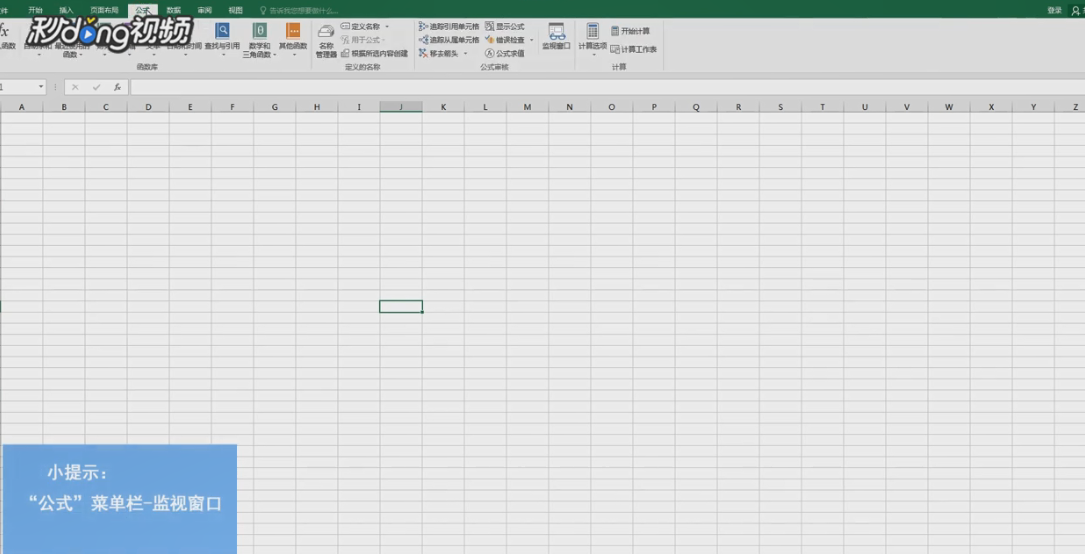Open the 页面布局 (Page Layout) tab

(104, 10)
